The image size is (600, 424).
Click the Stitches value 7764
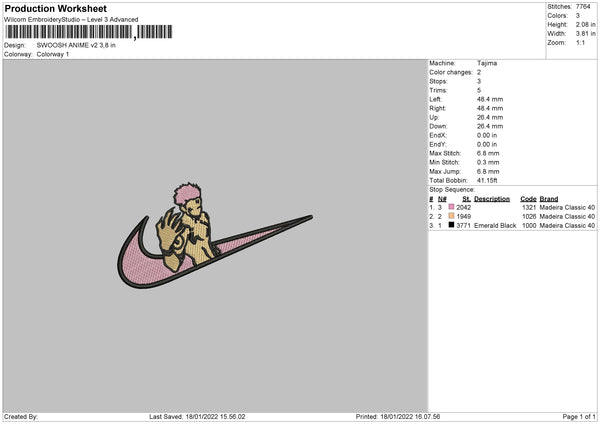[583, 7]
